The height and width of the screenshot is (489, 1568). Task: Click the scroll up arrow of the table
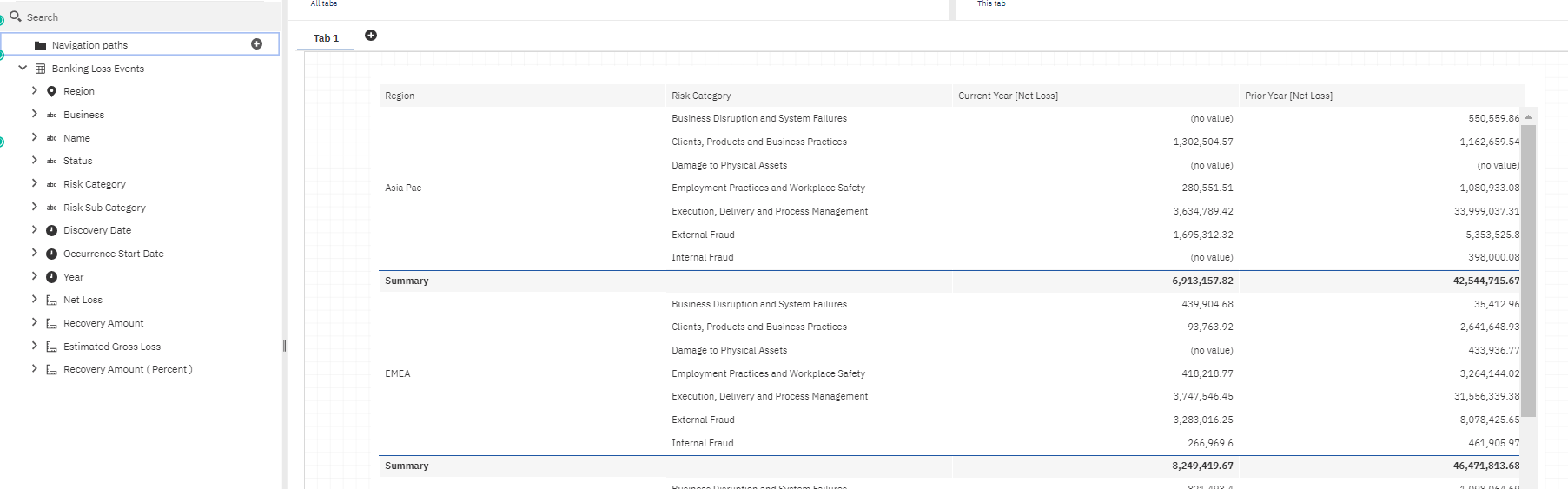click(1529, 116)
